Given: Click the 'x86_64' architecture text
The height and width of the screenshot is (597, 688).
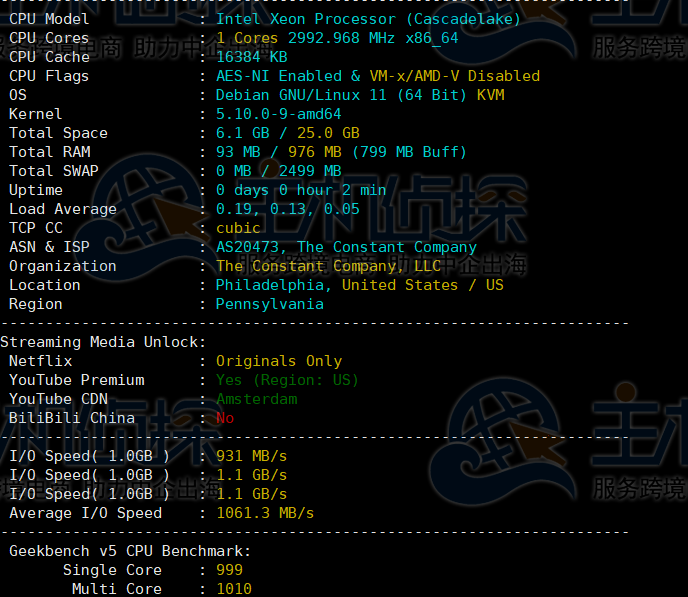Looking at the screenshot, I should pos(432,38).
